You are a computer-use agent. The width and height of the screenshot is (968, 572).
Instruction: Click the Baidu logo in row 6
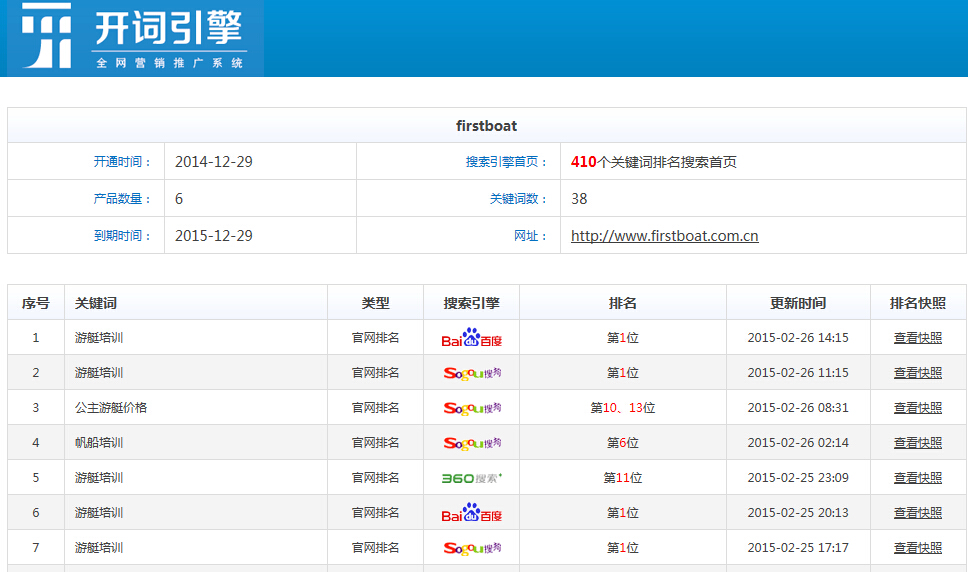coord(472,513)
